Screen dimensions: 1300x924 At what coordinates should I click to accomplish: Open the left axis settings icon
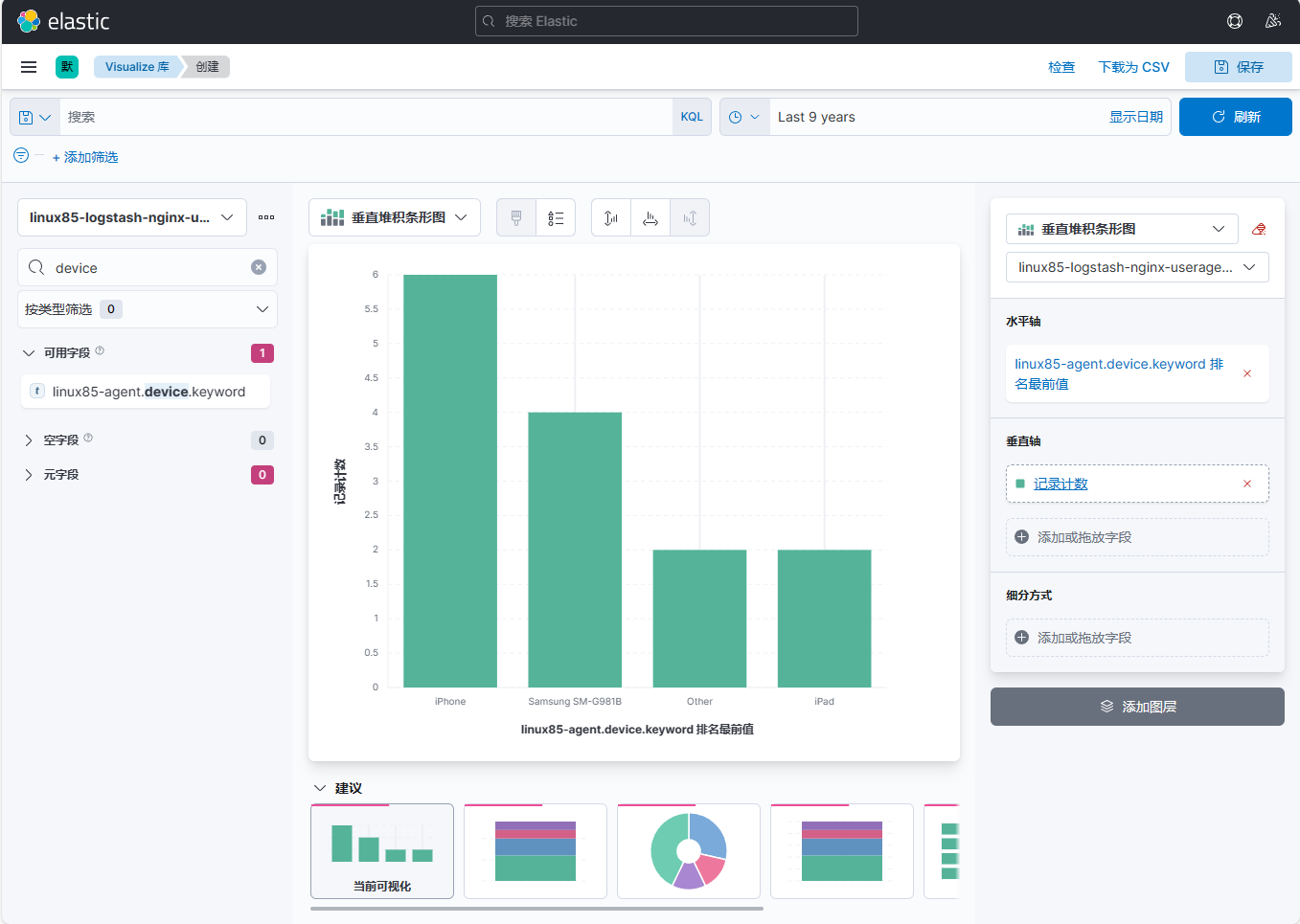[611, 218]
